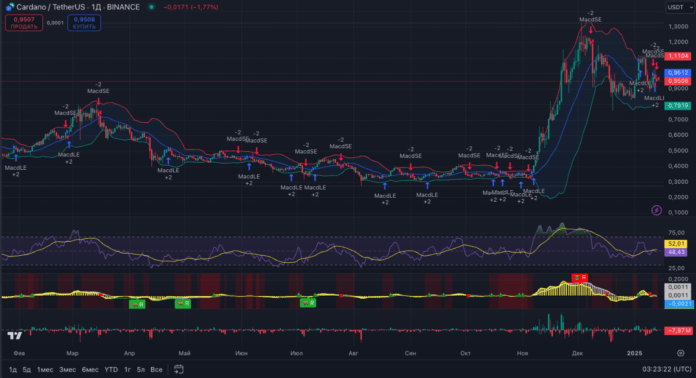Click the -0,0171 (-1,77%) price change

click(191, 7)
